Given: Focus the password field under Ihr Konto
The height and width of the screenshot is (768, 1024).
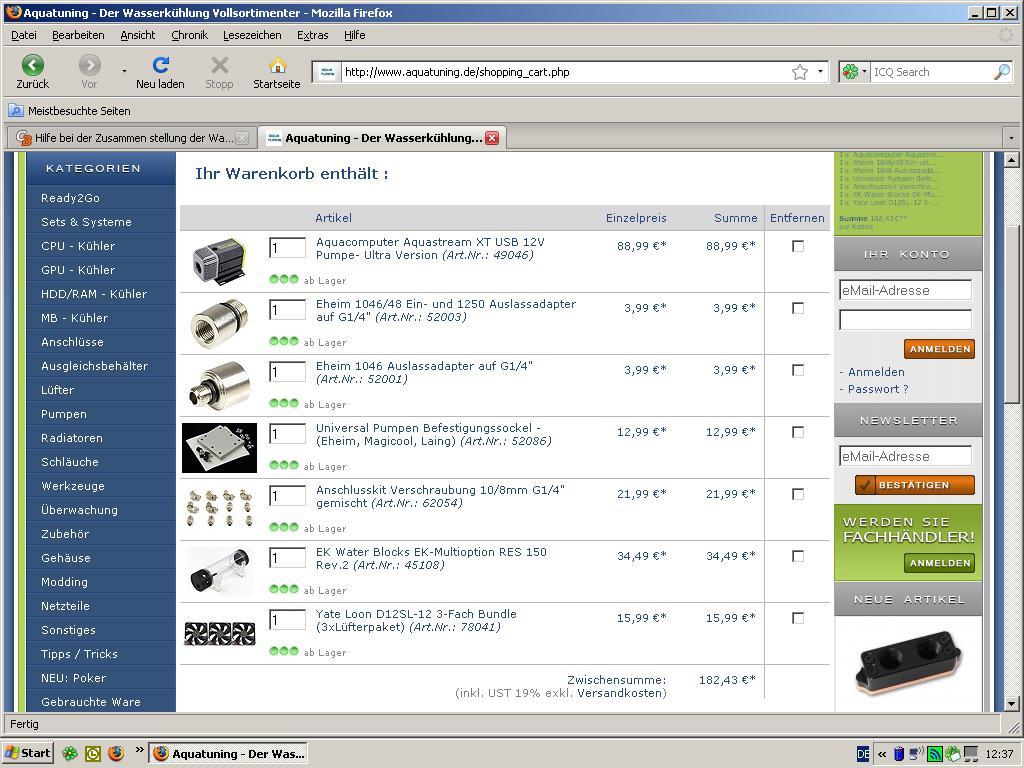Looking at the screenshot, I should (905, 320).
